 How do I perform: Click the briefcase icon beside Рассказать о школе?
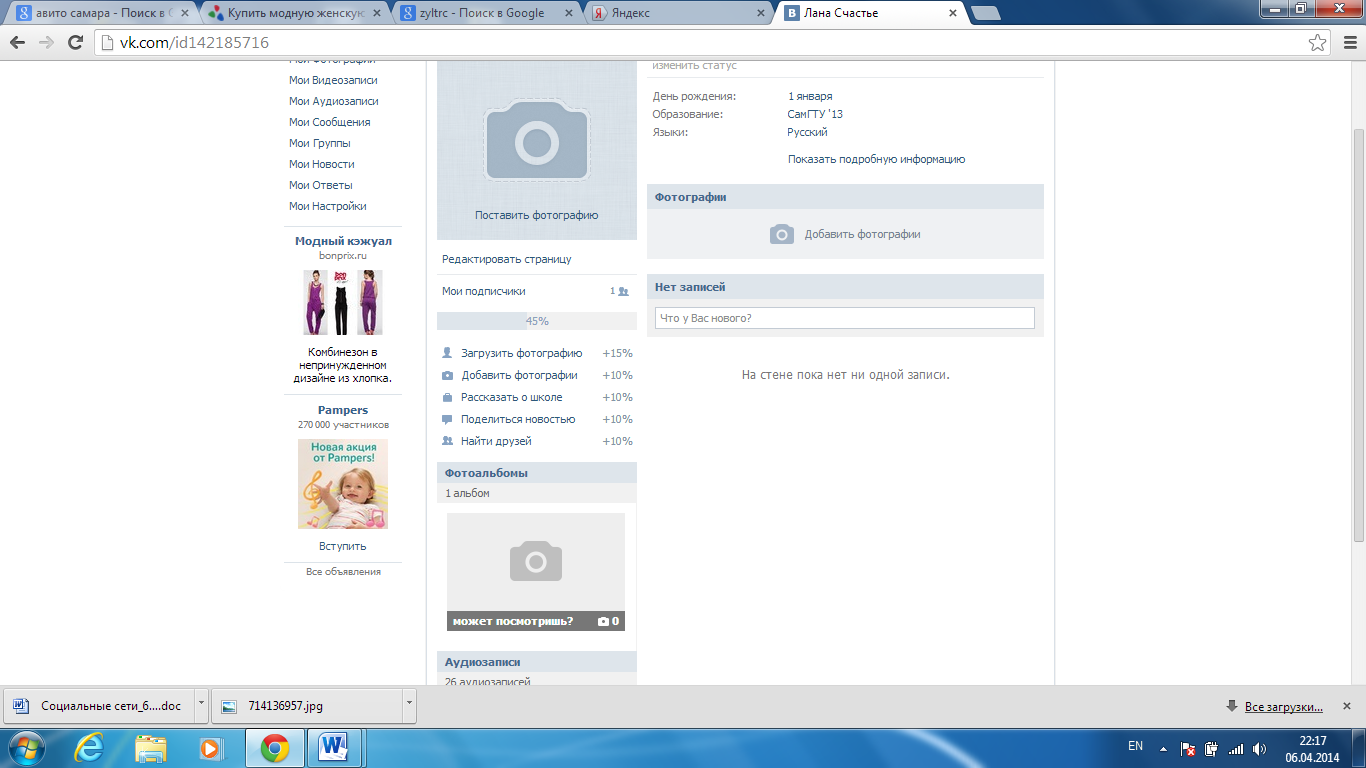[x=447, y=398]
